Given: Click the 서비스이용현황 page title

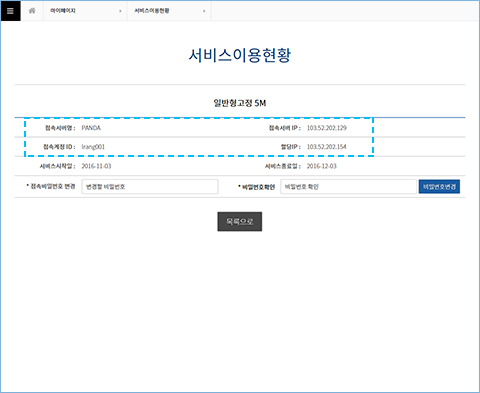Looking at the screenshot, I should (x=240, y=55).
